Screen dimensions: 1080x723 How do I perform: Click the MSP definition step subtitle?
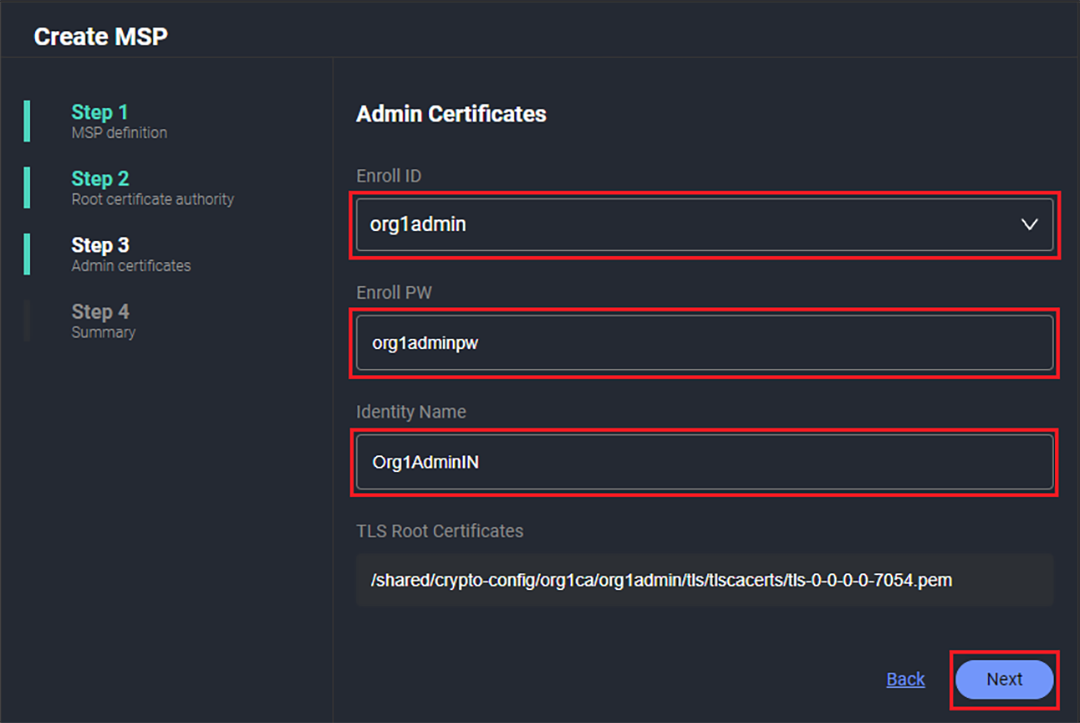point(119,133)
